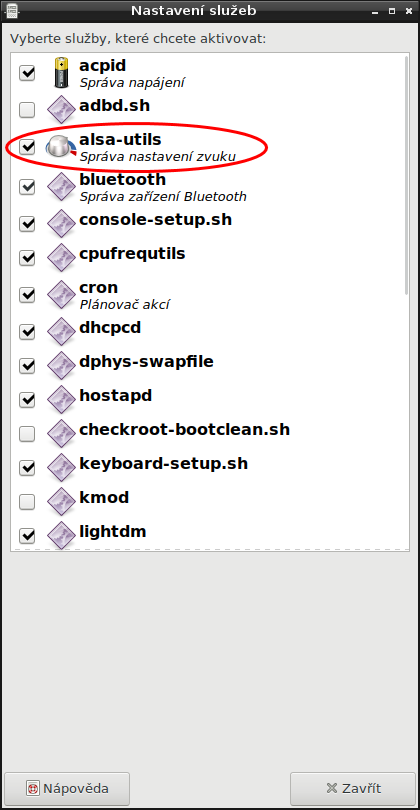Click the window menu icon in title bar
The image size is (420, 810).
pos(11,10)
